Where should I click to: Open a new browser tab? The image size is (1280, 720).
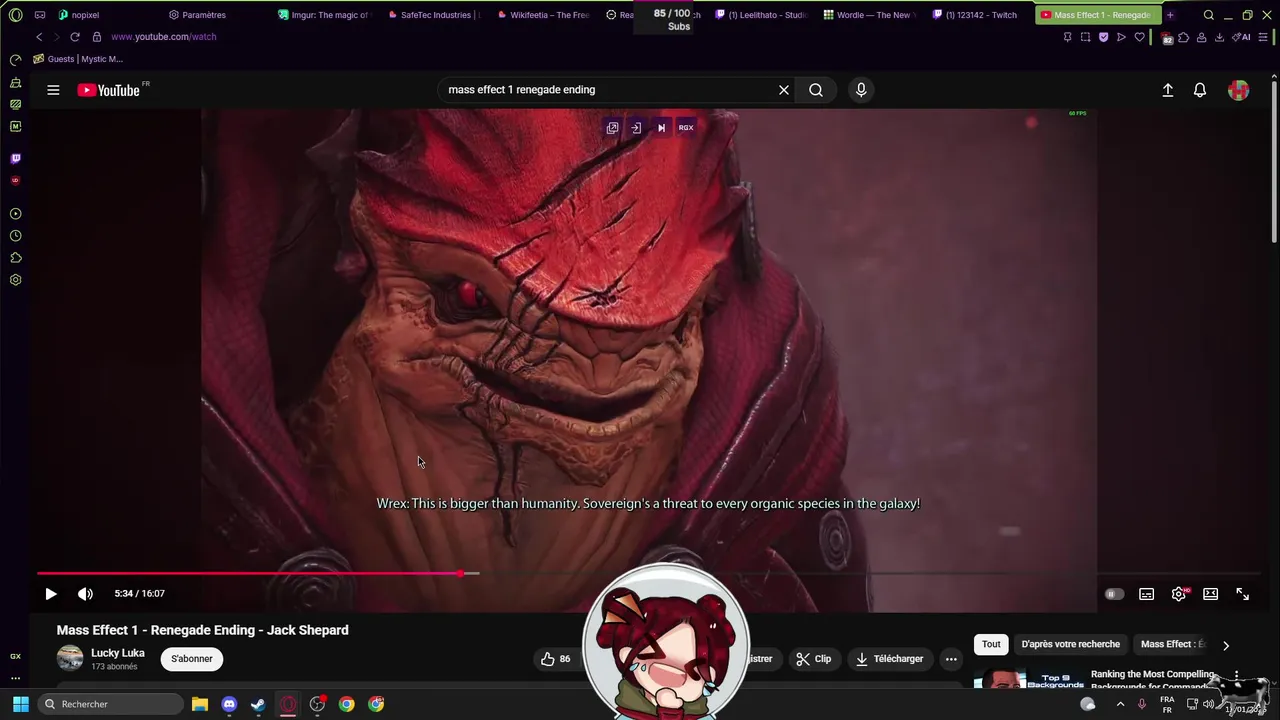(x=1170, y=15)
